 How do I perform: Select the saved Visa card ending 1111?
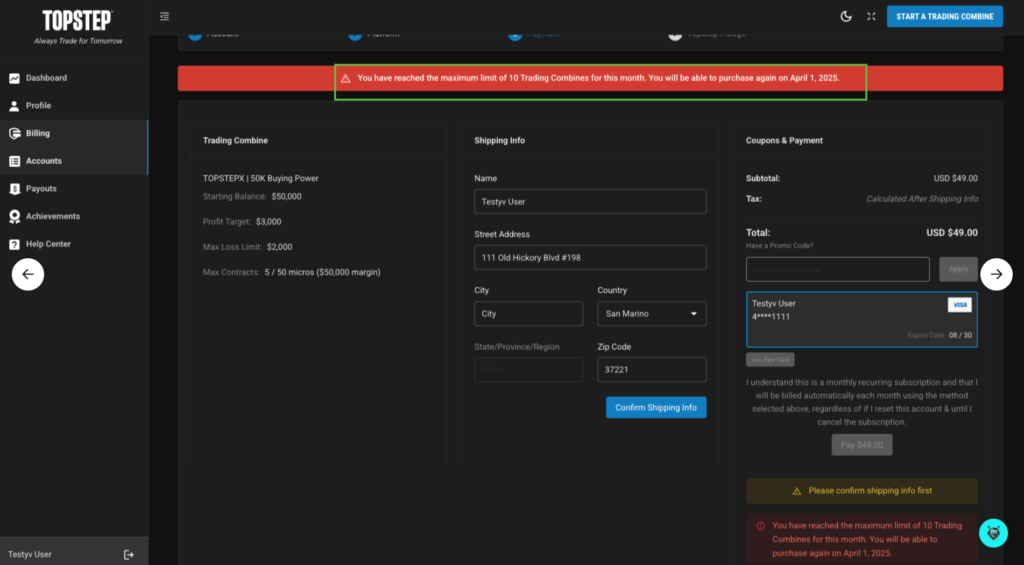[861, 319]
